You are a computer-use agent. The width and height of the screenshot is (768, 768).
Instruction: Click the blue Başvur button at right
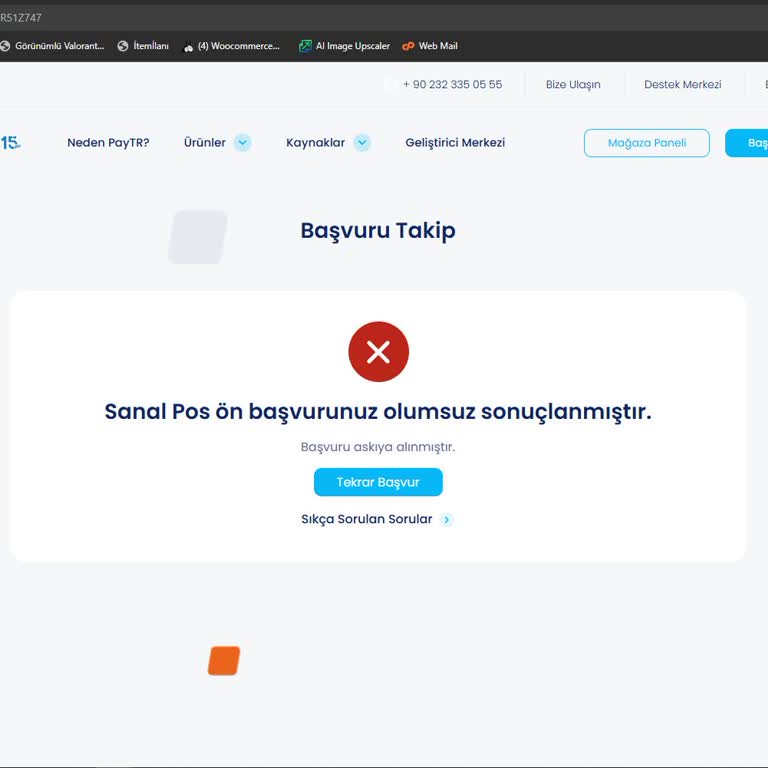tap(747, 143)
